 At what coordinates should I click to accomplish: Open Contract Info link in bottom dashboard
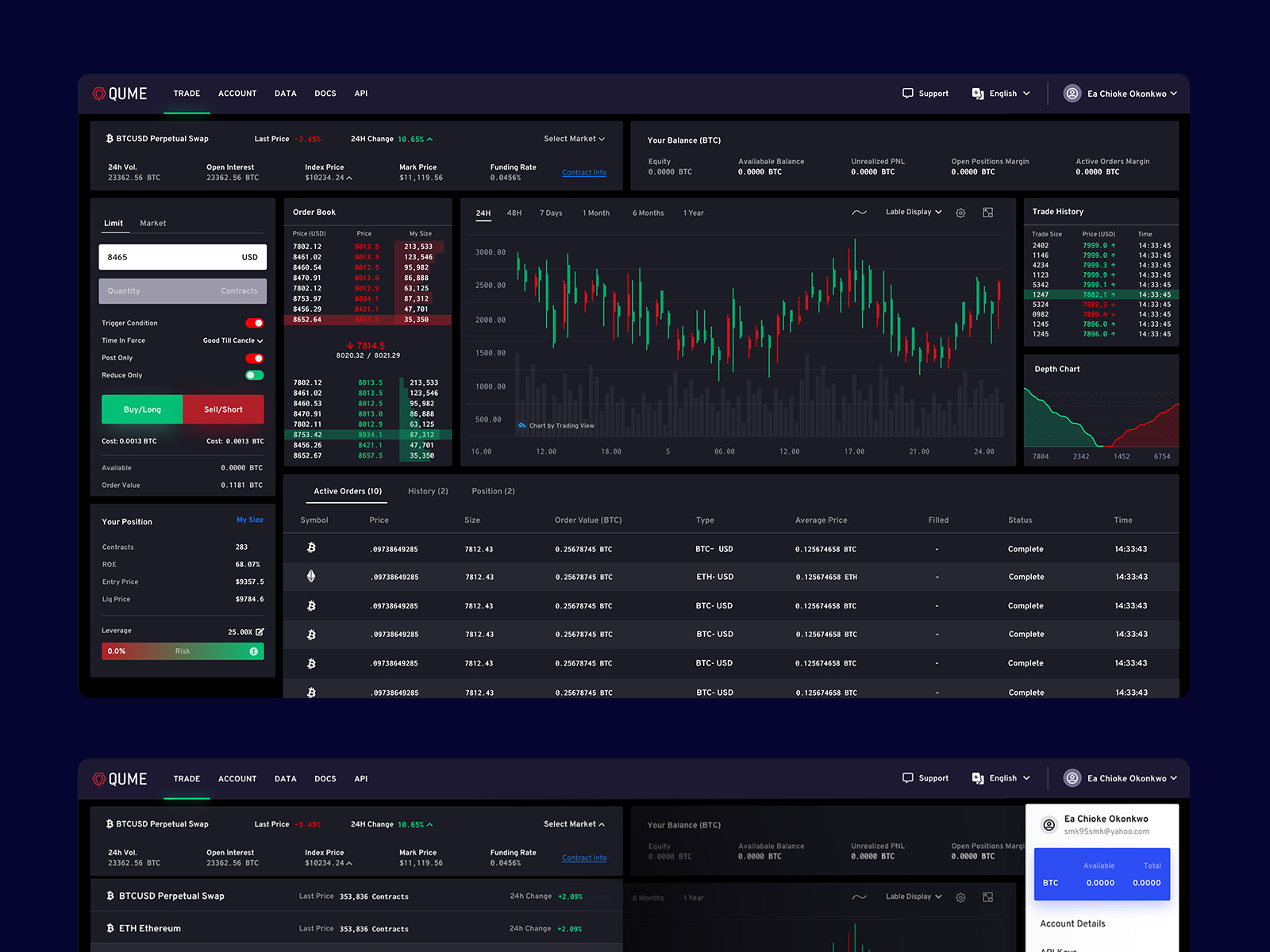584,858
